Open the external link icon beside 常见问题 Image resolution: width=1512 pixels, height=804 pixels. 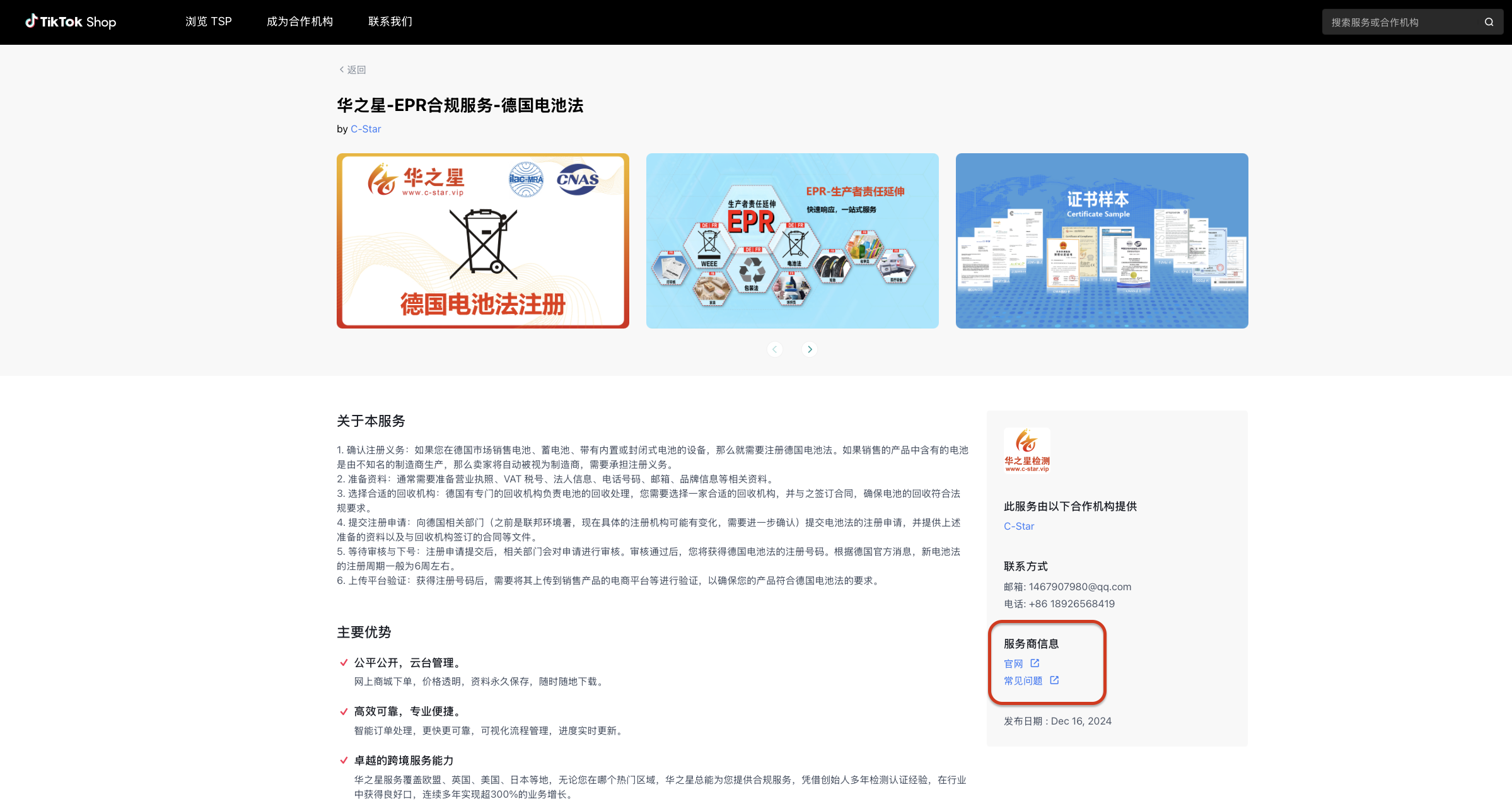pos(1054,680)
